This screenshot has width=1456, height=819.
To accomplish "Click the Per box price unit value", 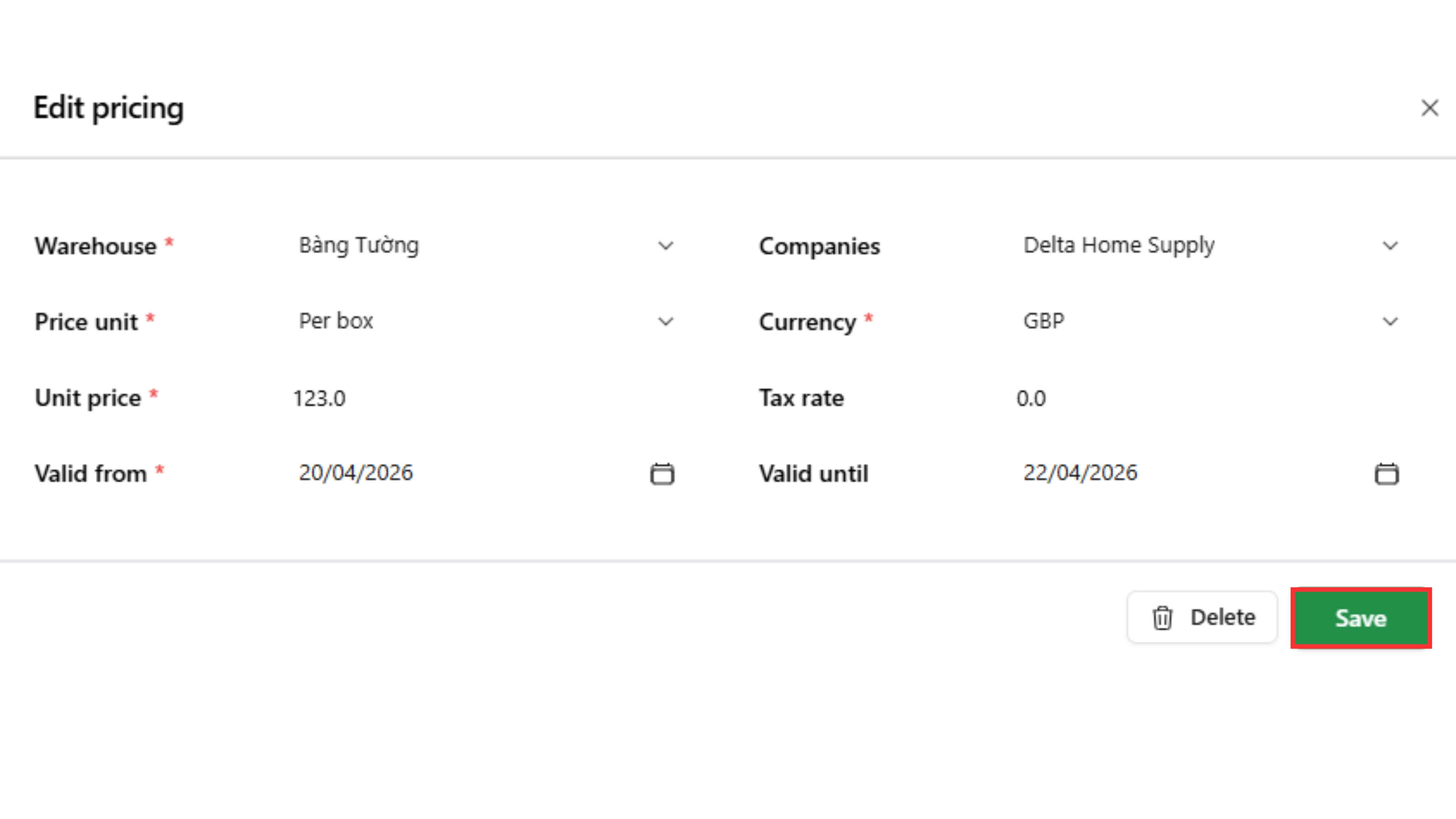I will click(x=336, y=321).
